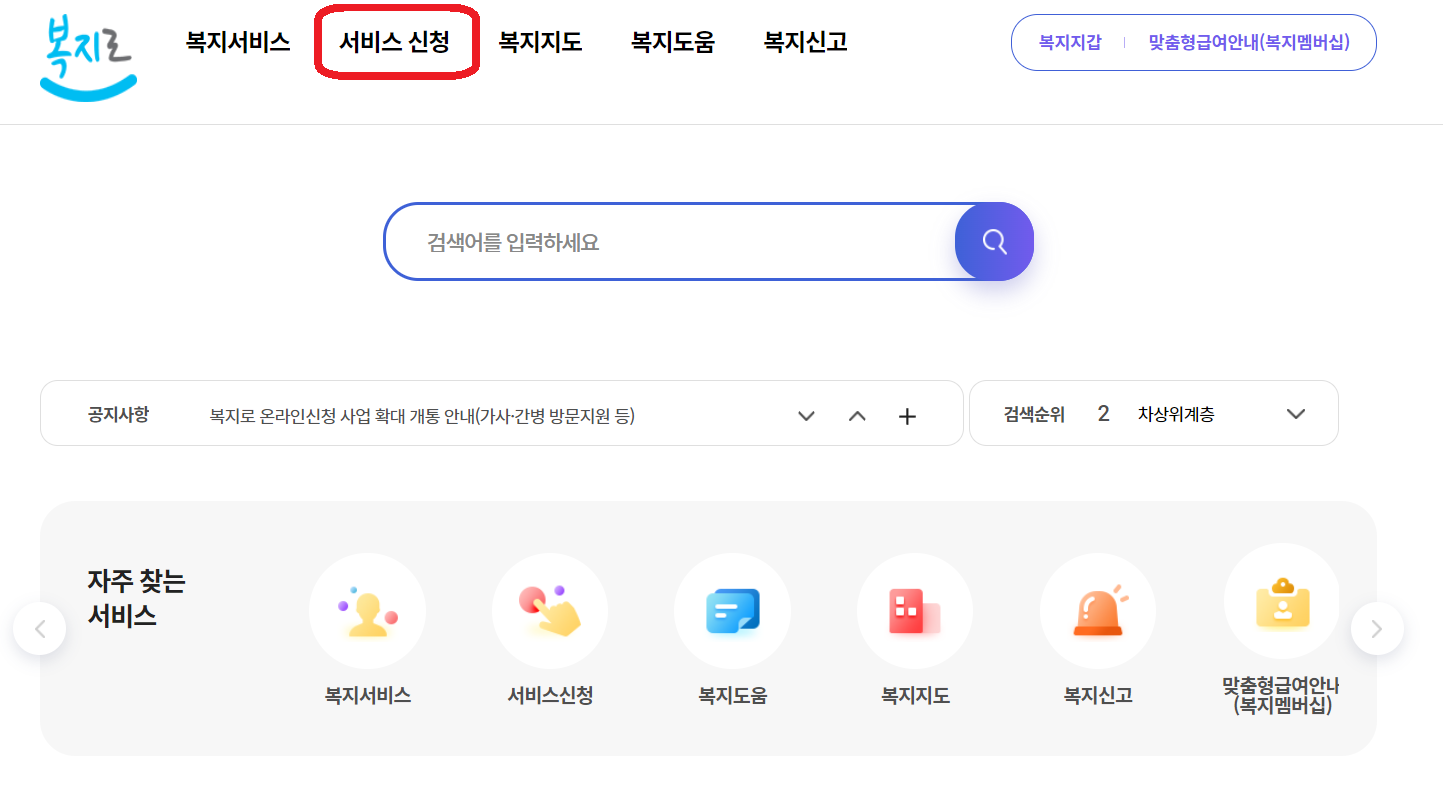Click the 복지신고 siren icon

coord(1097,610)
